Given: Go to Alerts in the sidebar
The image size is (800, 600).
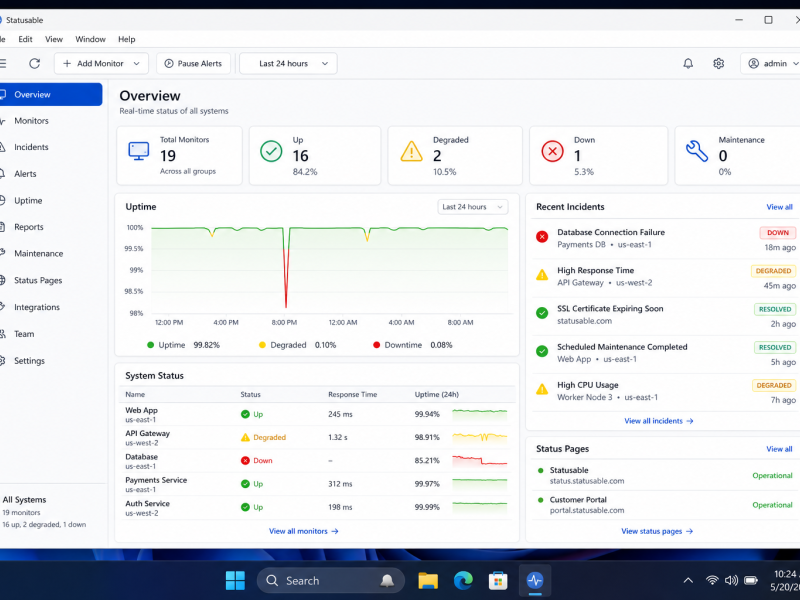Looking at the screenshot, I should [51, 174].
